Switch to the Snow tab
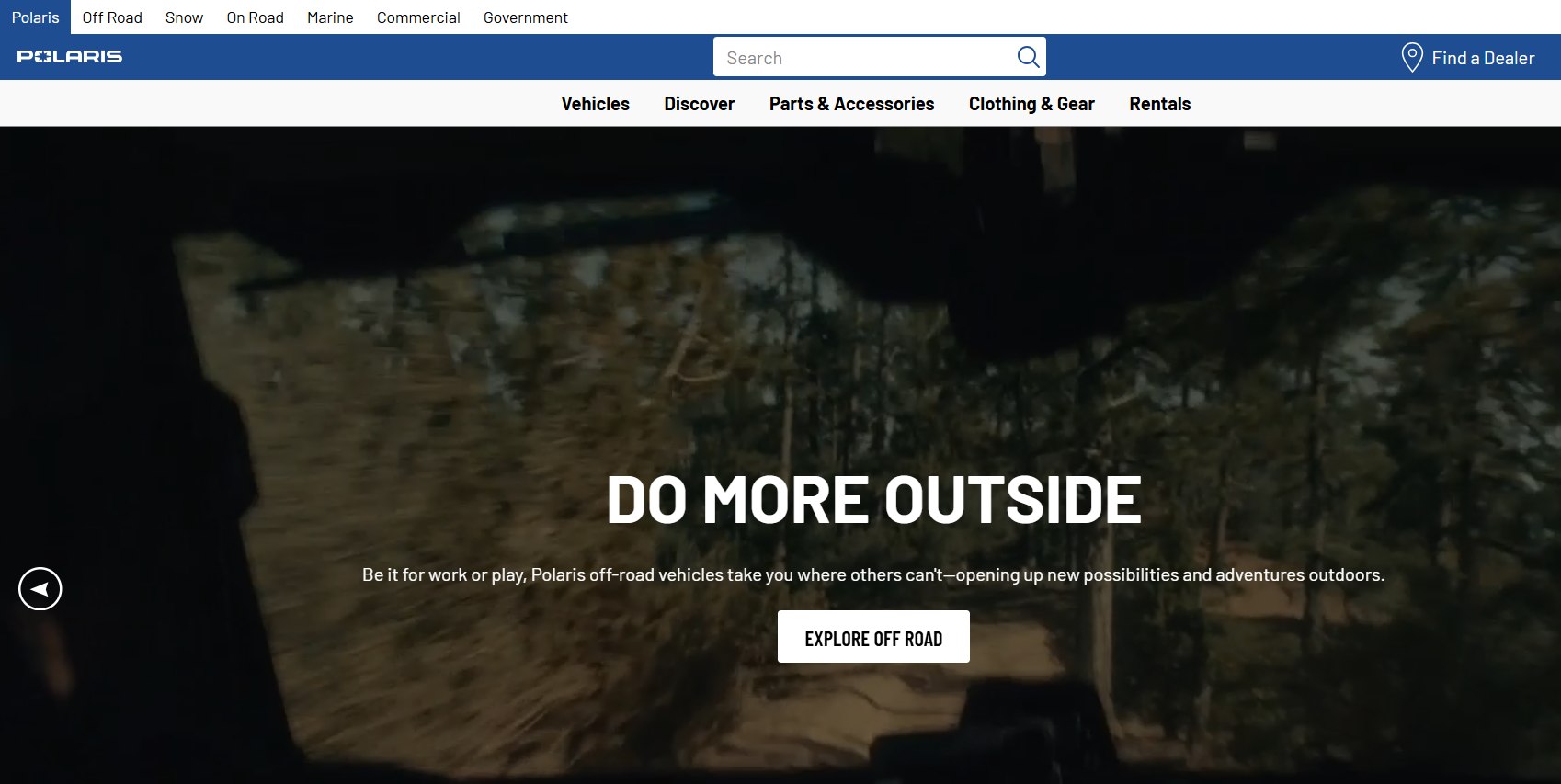This screenshot has width=1561, height=784. click(184, 17)
